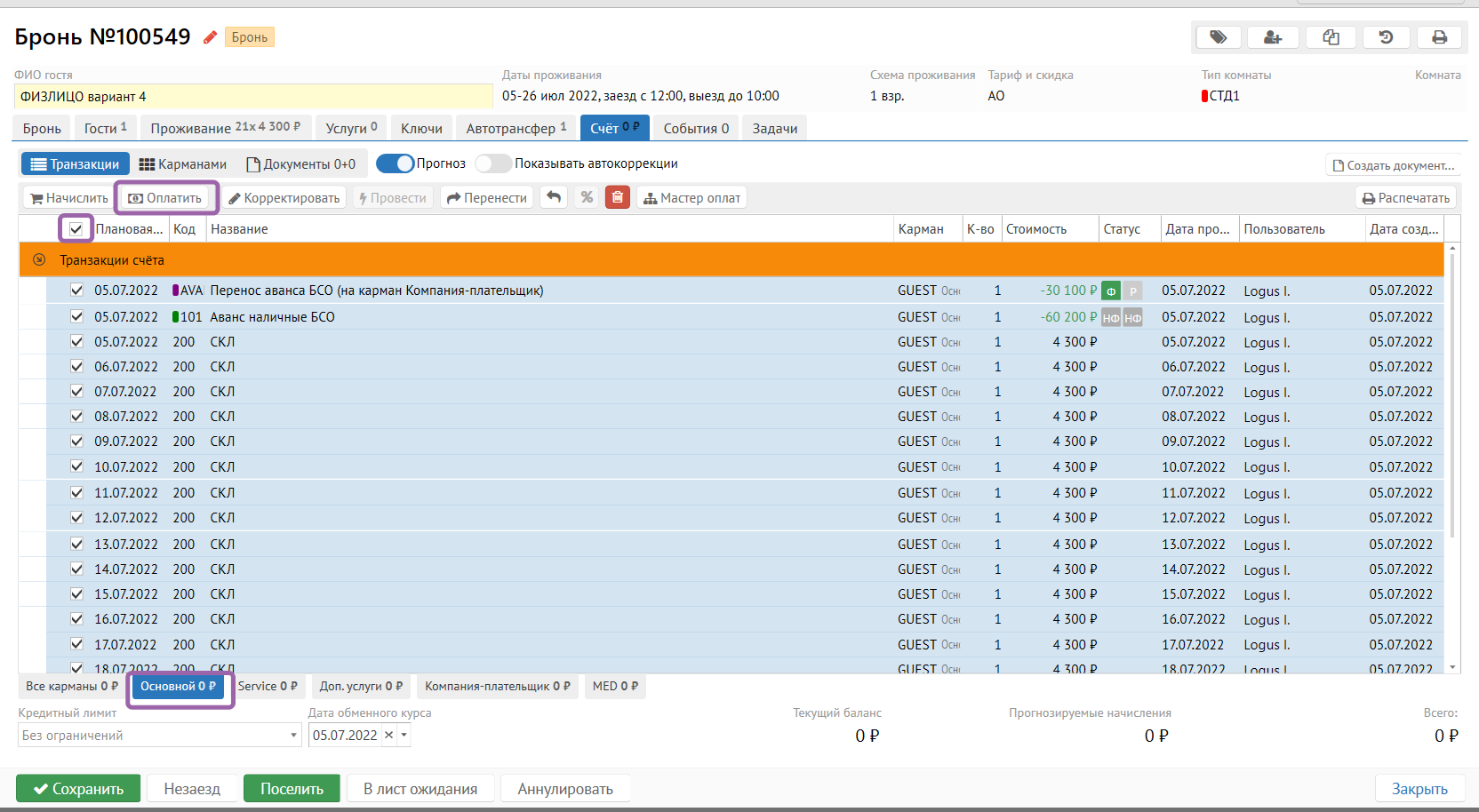
Task: Select the Компания-плательщик pocket tab
Action: tap(497, 686)
